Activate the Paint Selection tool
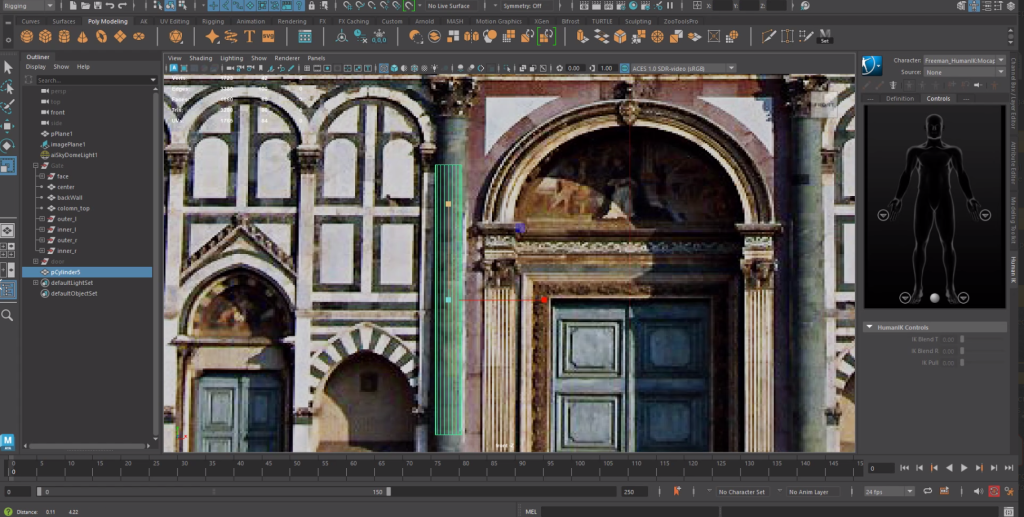 click(x=8, y=106)
